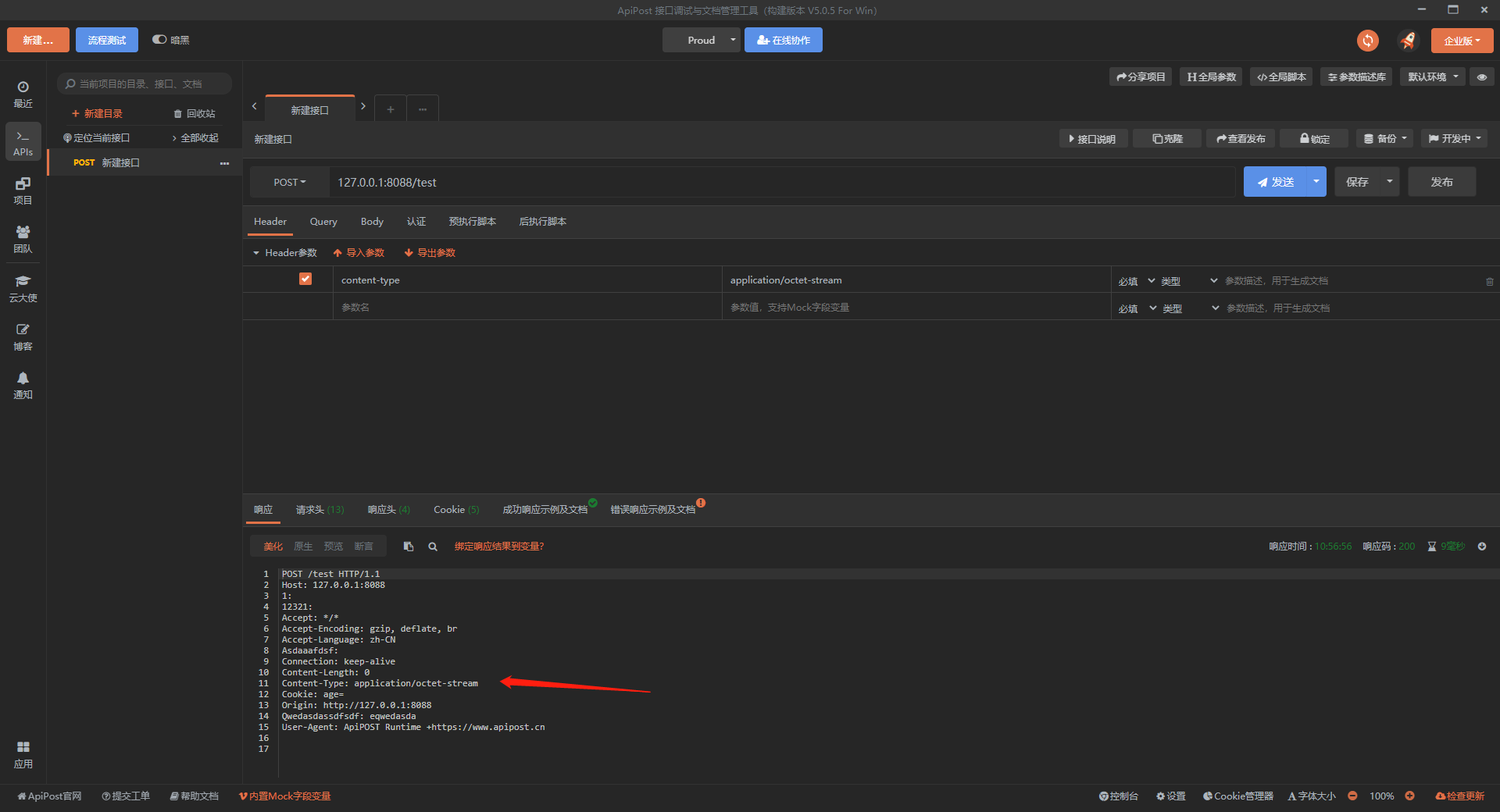The height and width of the screenshot is (812, 1500).
Task: Open the 博客 blog sidebar icon
Action: (23, 337)
